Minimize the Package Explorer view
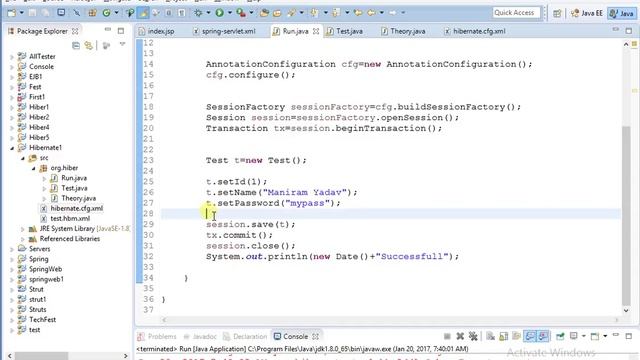Screen dimensions: 640x360 tap(108, 30)
